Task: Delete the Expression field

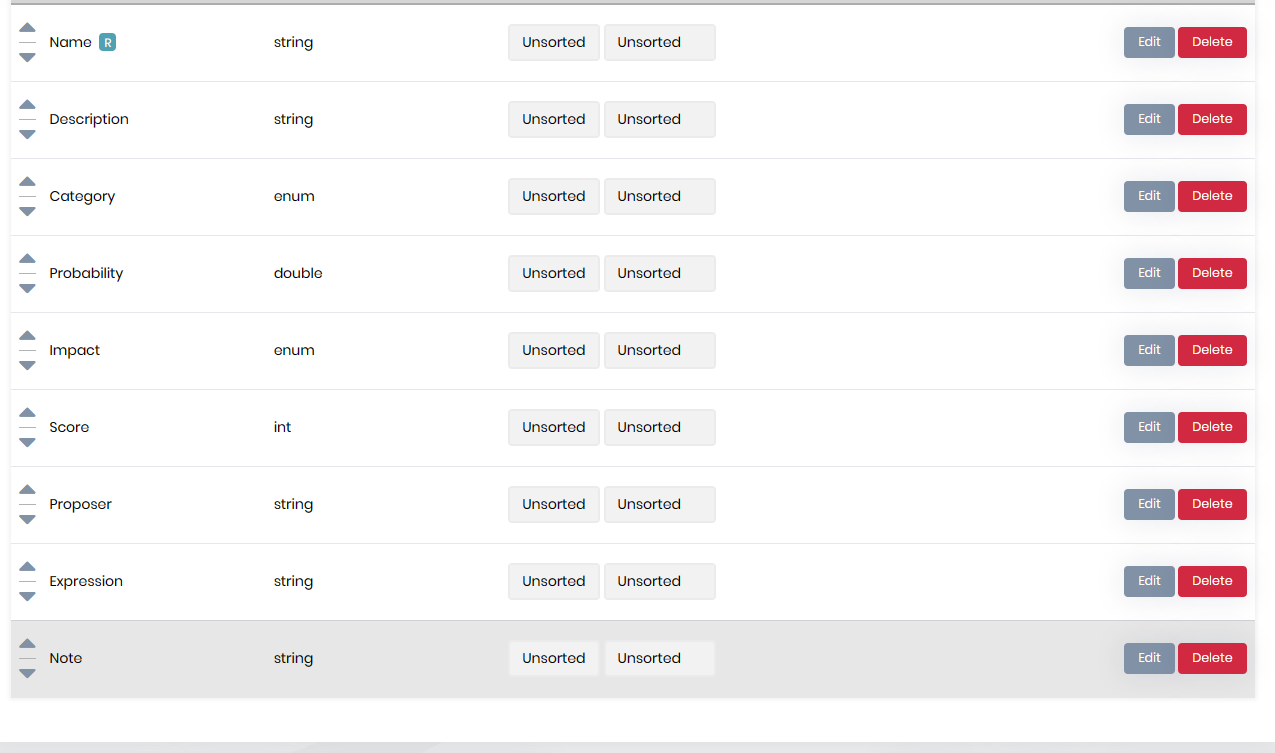Action: click(x=1212, y=581)
